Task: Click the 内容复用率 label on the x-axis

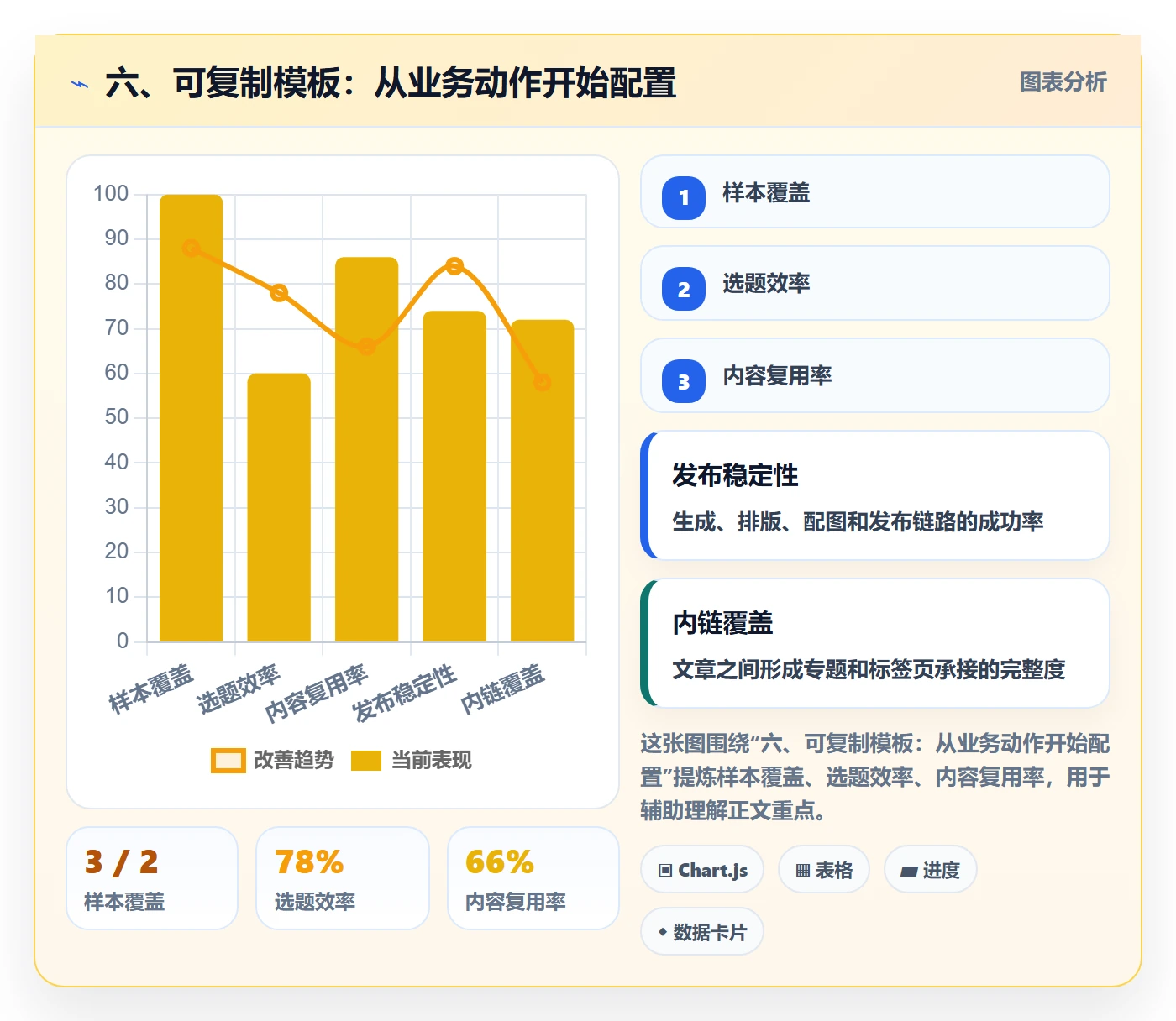Action: [x=317, y=694]
